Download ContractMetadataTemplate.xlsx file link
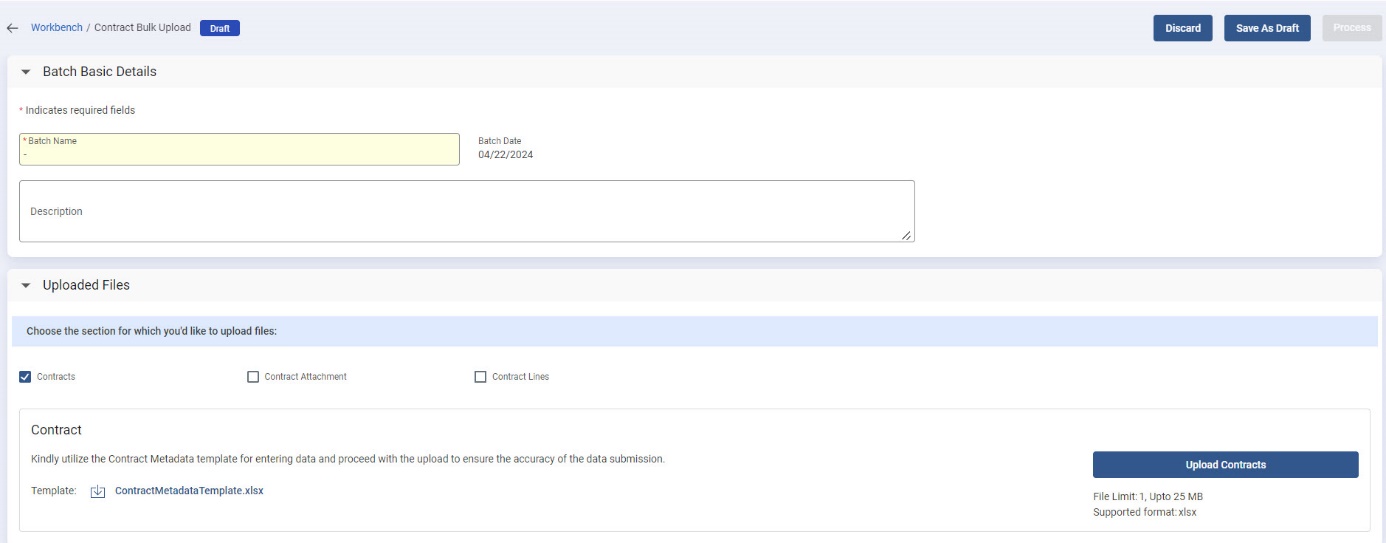 pos(189,491)
